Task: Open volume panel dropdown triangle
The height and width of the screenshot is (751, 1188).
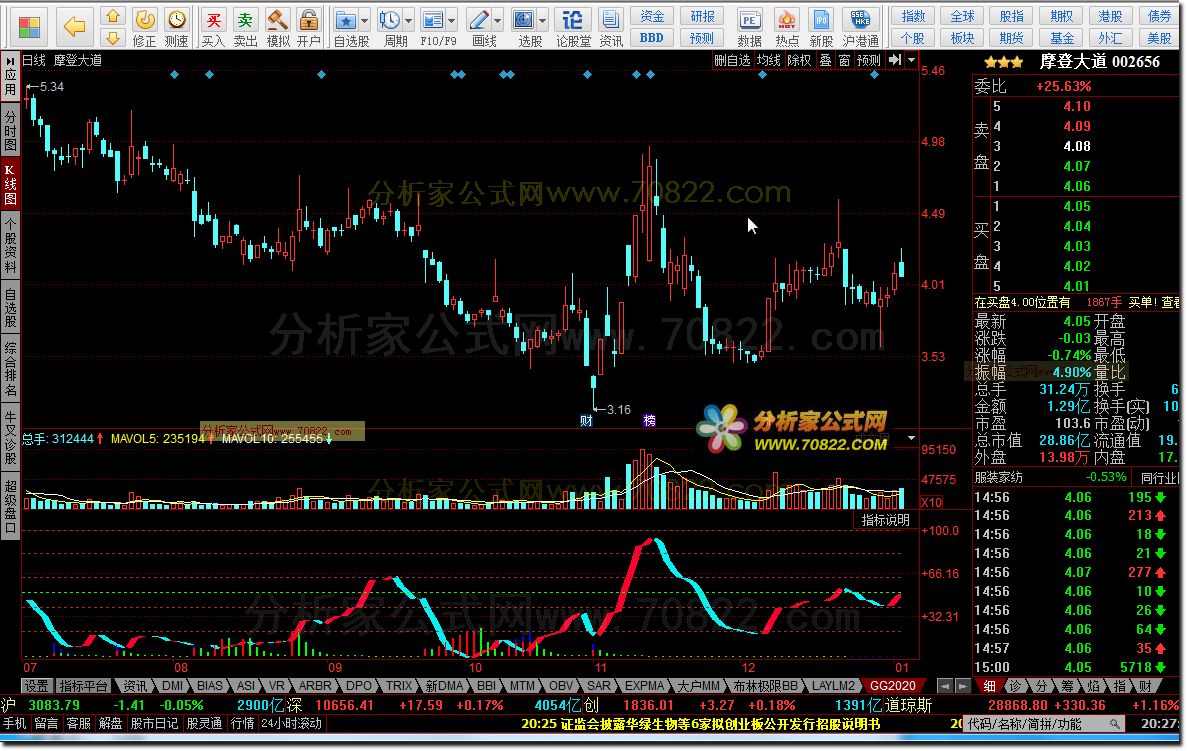Action: (x=911, y=438)
